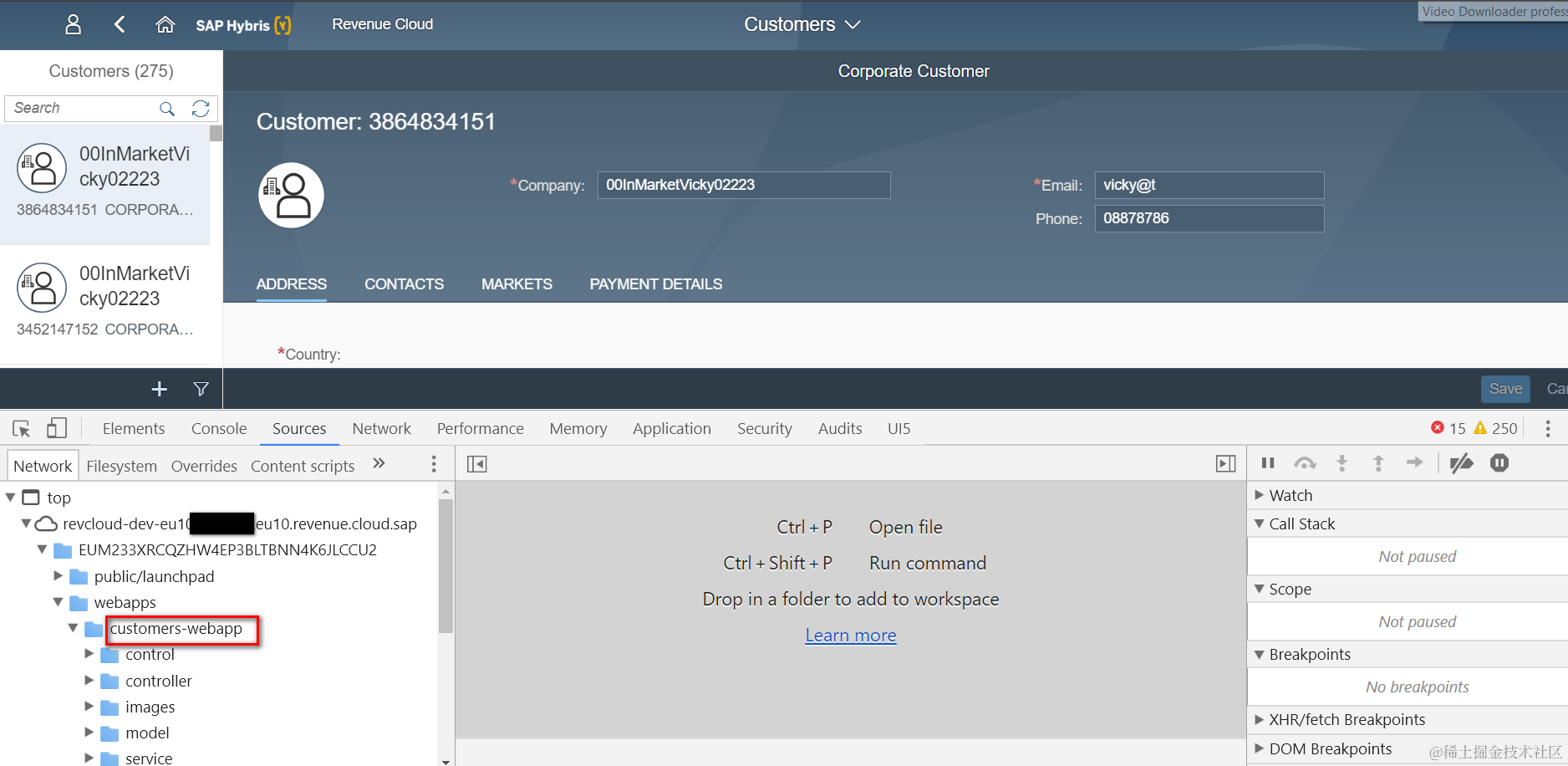Collapse the webapps folder
The image size is (1568, 766).
(x=57, y=602)
